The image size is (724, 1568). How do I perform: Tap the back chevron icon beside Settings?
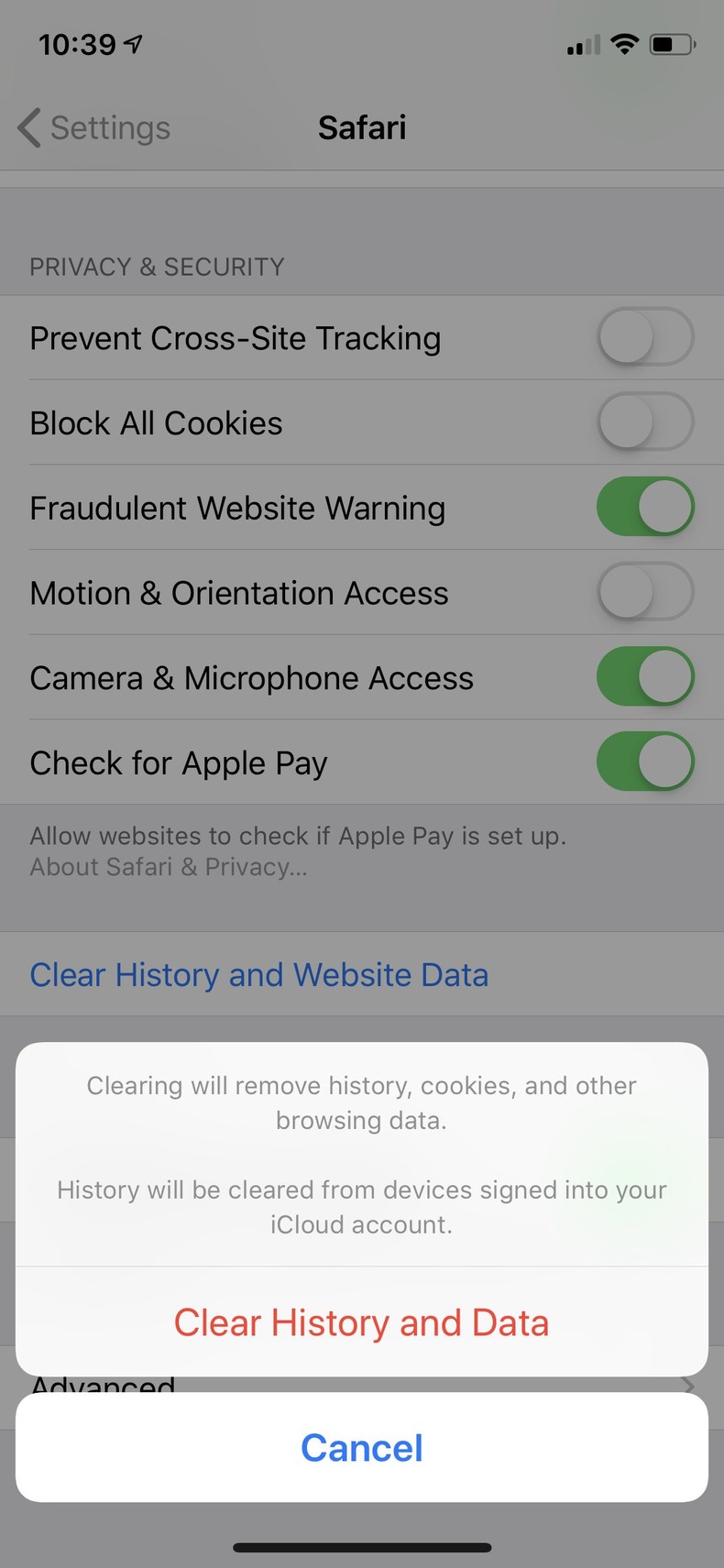coord(29,127)
